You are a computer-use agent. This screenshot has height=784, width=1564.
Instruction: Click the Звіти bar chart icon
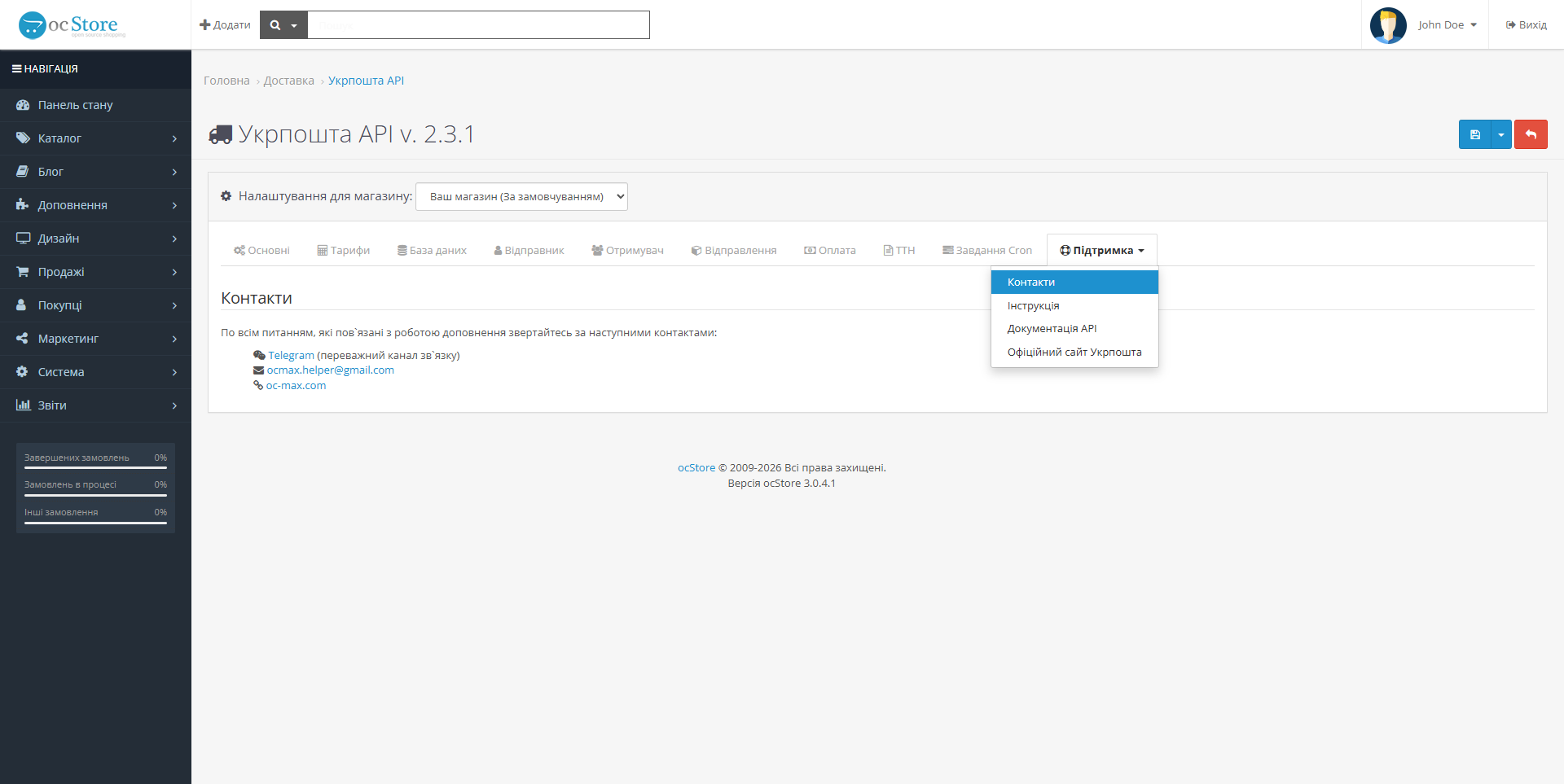[23, 405]
